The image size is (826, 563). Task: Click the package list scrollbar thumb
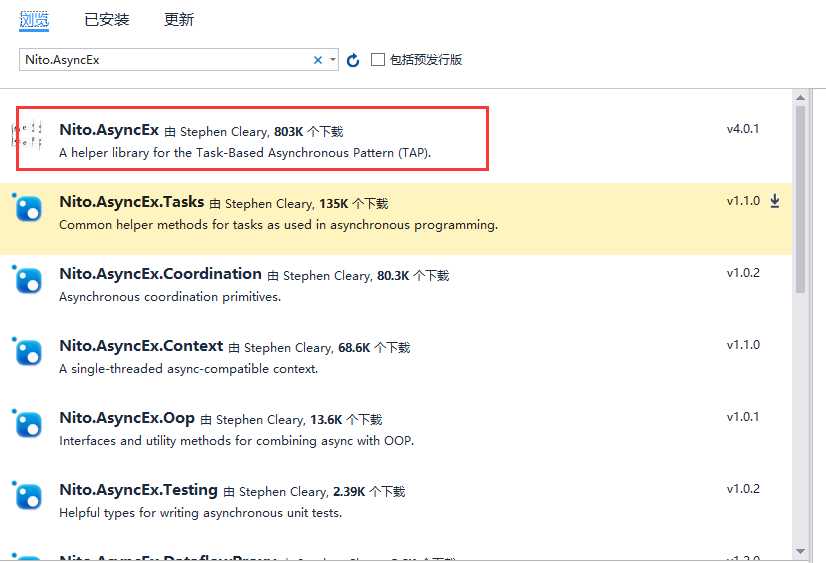800,199
